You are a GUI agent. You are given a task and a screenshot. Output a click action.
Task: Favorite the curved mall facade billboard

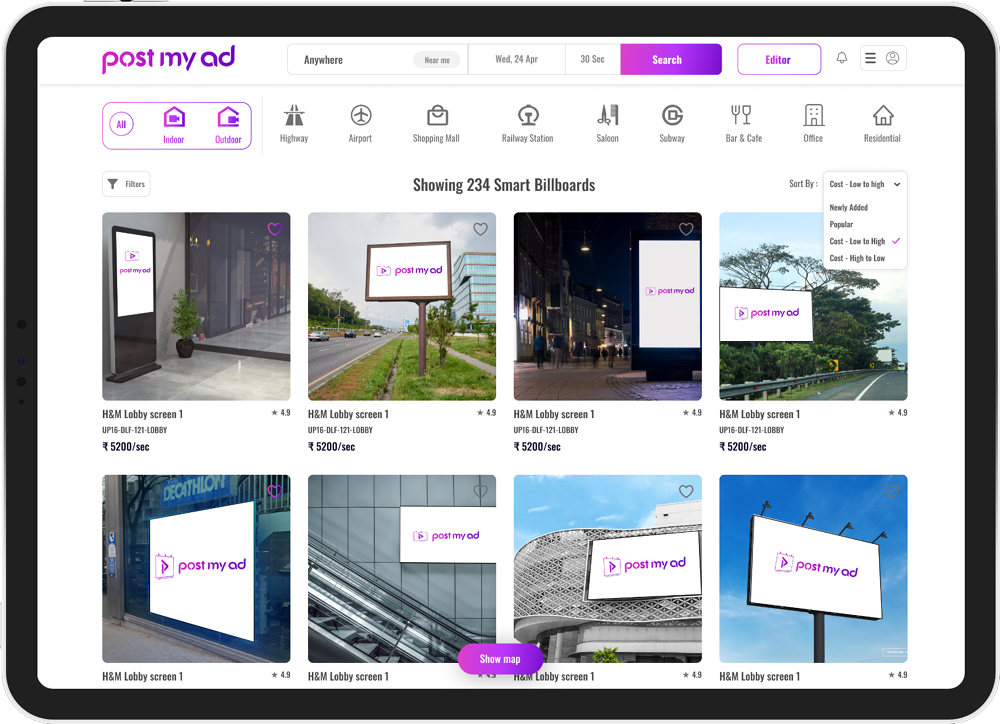pos(686,491)
